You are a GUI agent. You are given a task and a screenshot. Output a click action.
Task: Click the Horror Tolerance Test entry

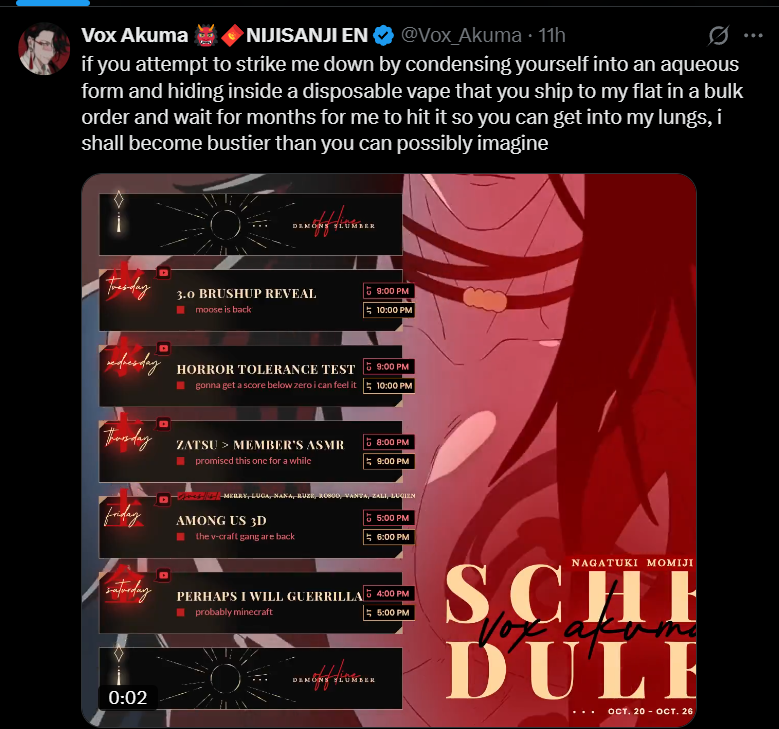pos(266,369)
